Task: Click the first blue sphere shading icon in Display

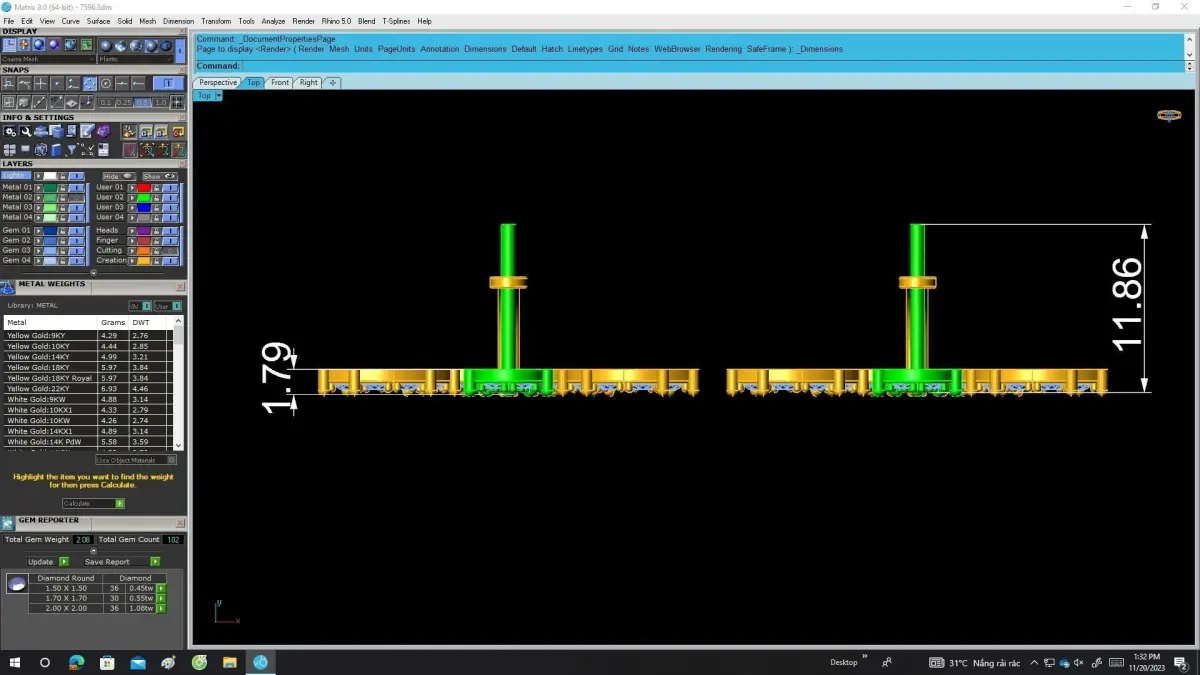Action: (x=39, y=44)
